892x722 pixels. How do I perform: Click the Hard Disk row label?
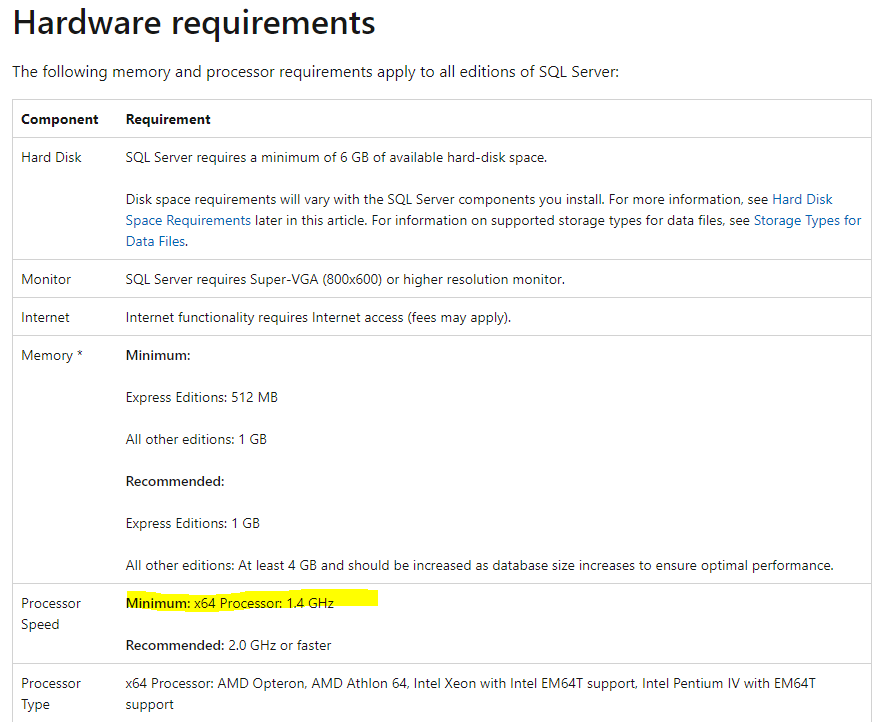tap(50, 157)
